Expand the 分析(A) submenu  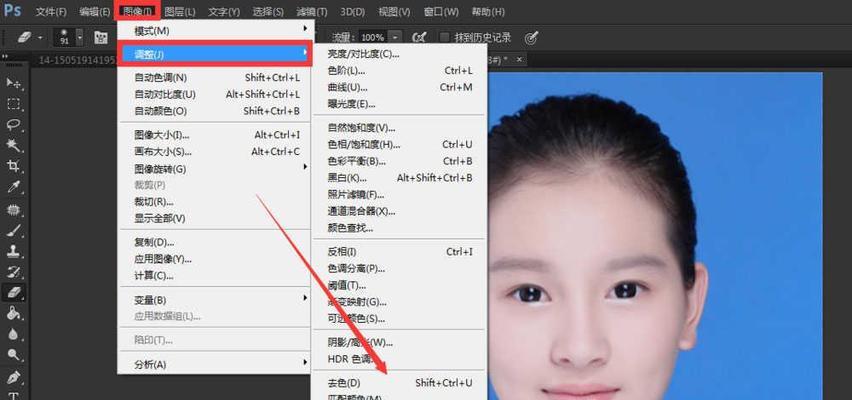216,365
